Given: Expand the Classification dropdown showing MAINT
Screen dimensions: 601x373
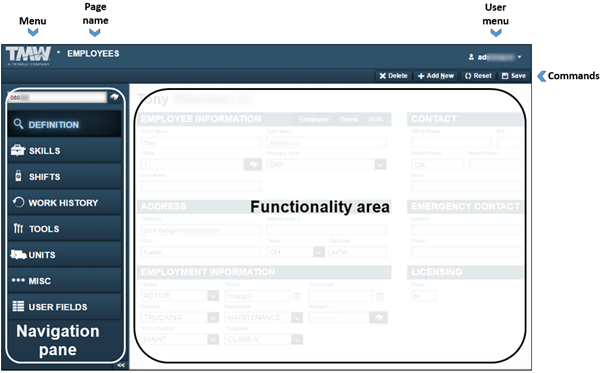Looking at the screenshot, I should point(213,339).
